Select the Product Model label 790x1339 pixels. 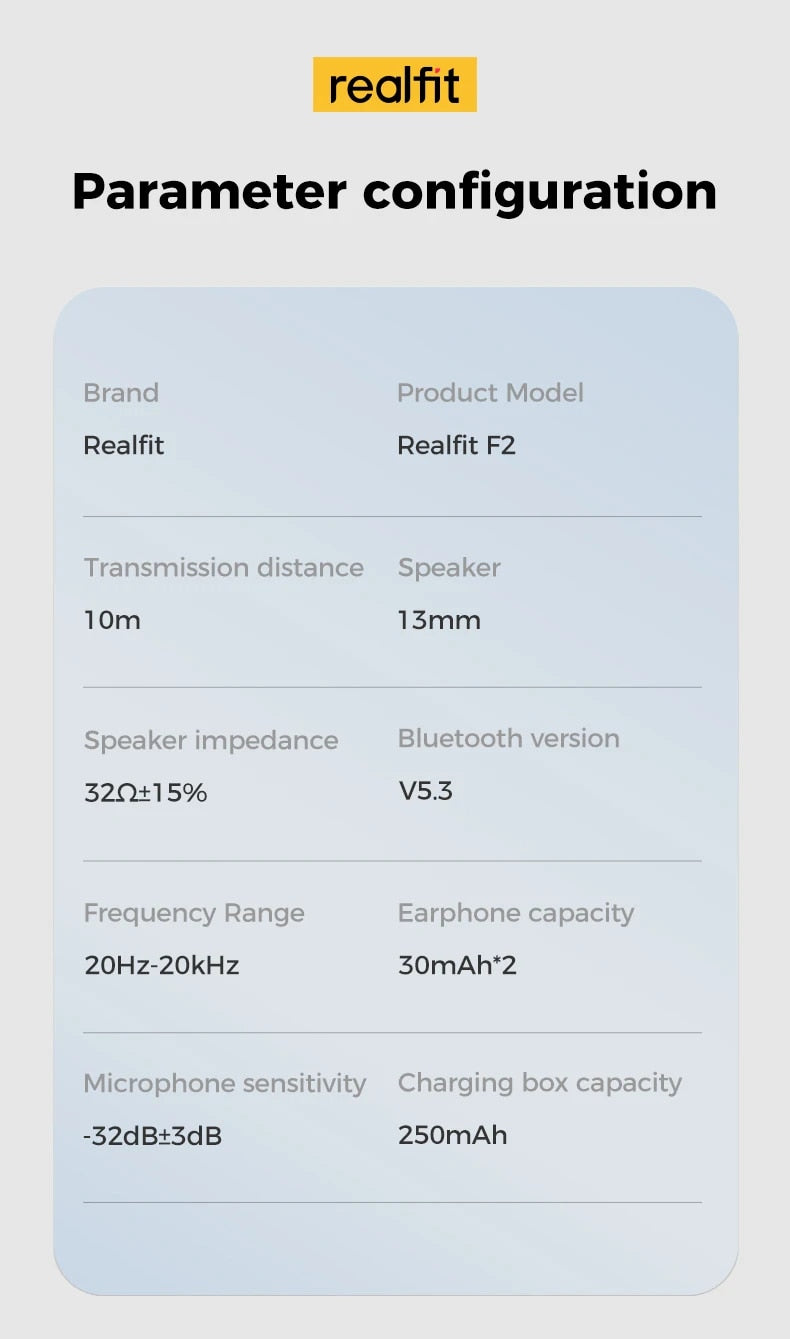coord(490,393)
